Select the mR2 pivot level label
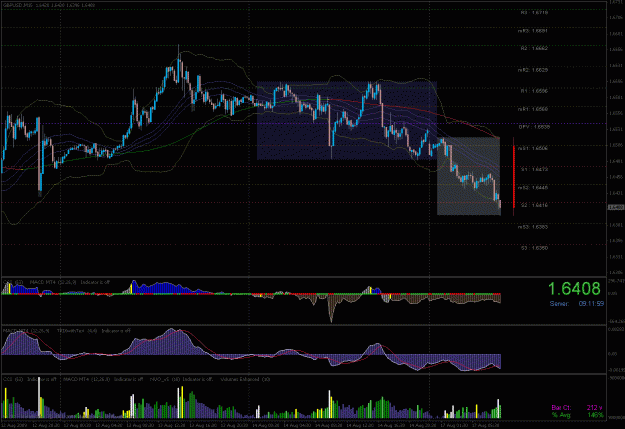The image size is (625, 429). pyautogui.click(x=533, y=70)
